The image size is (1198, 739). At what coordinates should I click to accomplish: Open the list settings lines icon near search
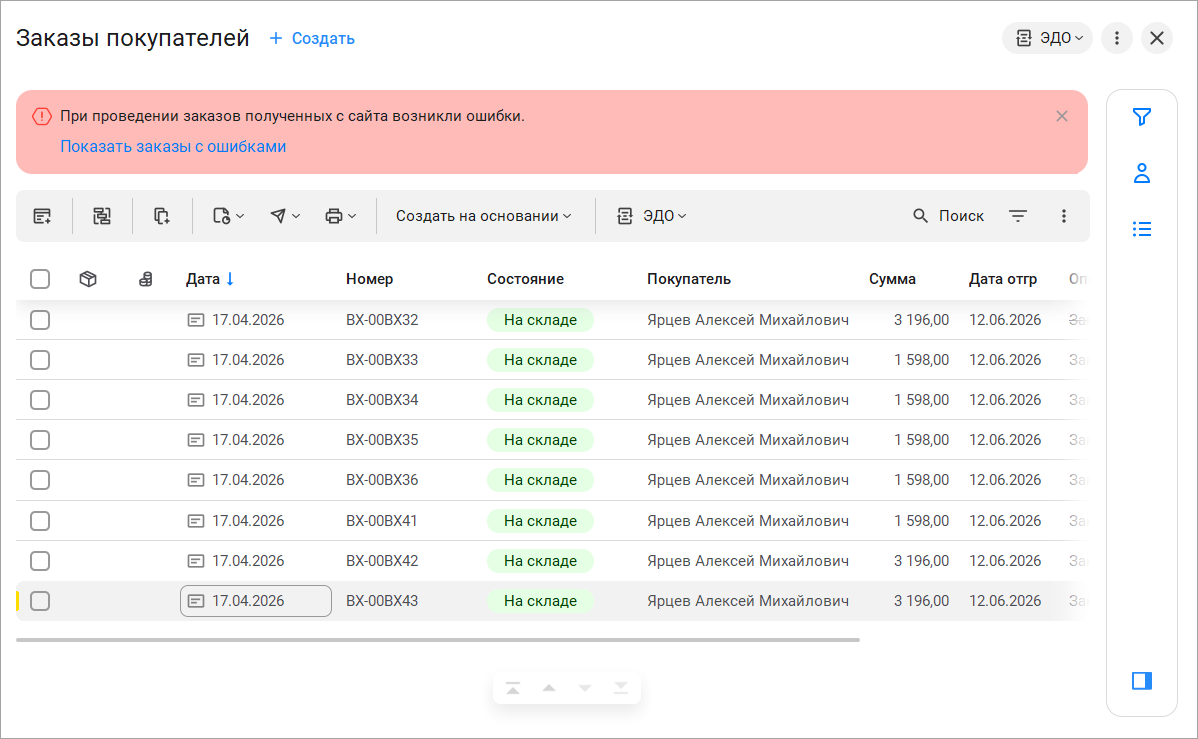(x=1018, y=216)
